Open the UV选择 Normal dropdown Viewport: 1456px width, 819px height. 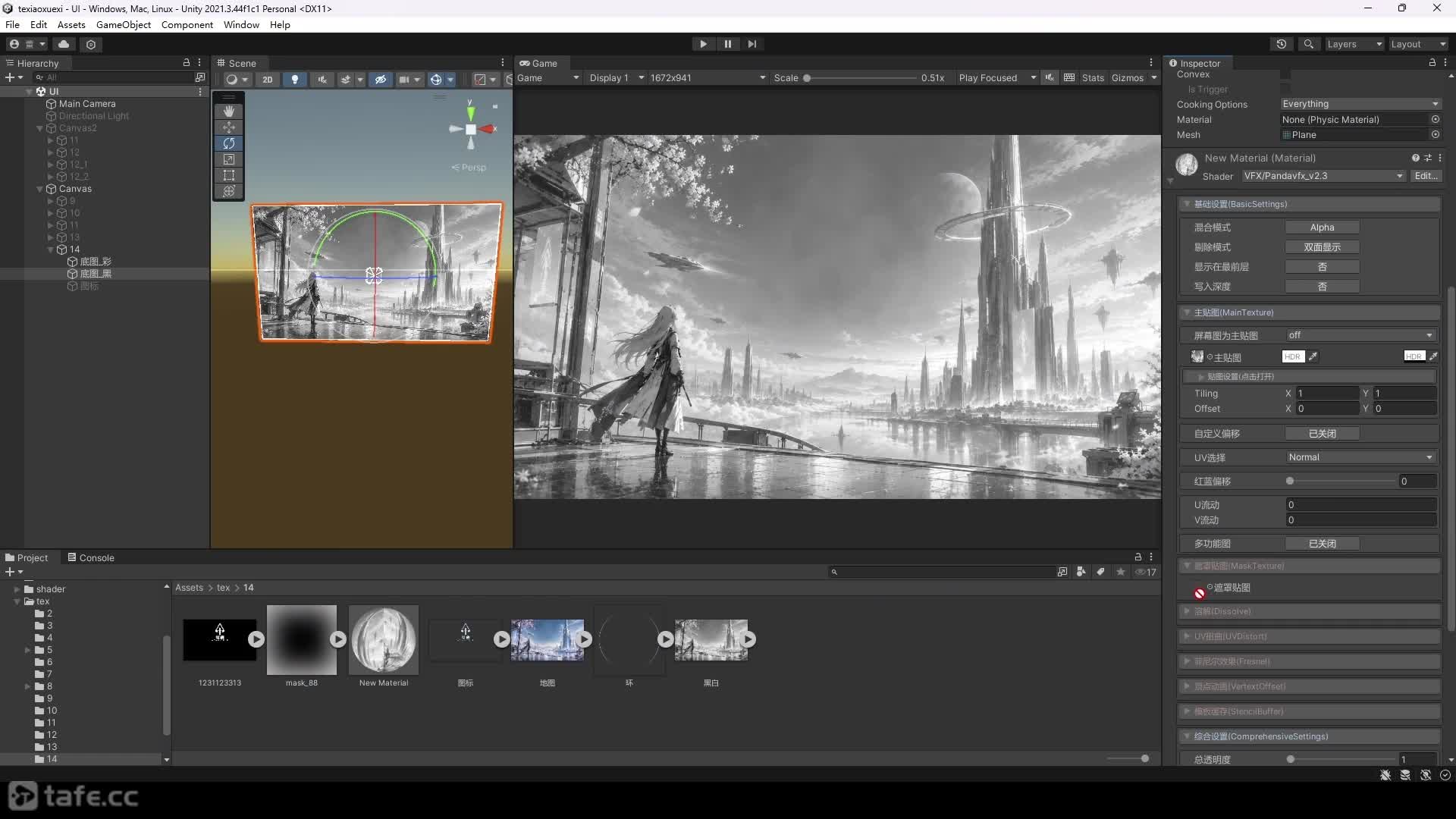click(1360, 457)
